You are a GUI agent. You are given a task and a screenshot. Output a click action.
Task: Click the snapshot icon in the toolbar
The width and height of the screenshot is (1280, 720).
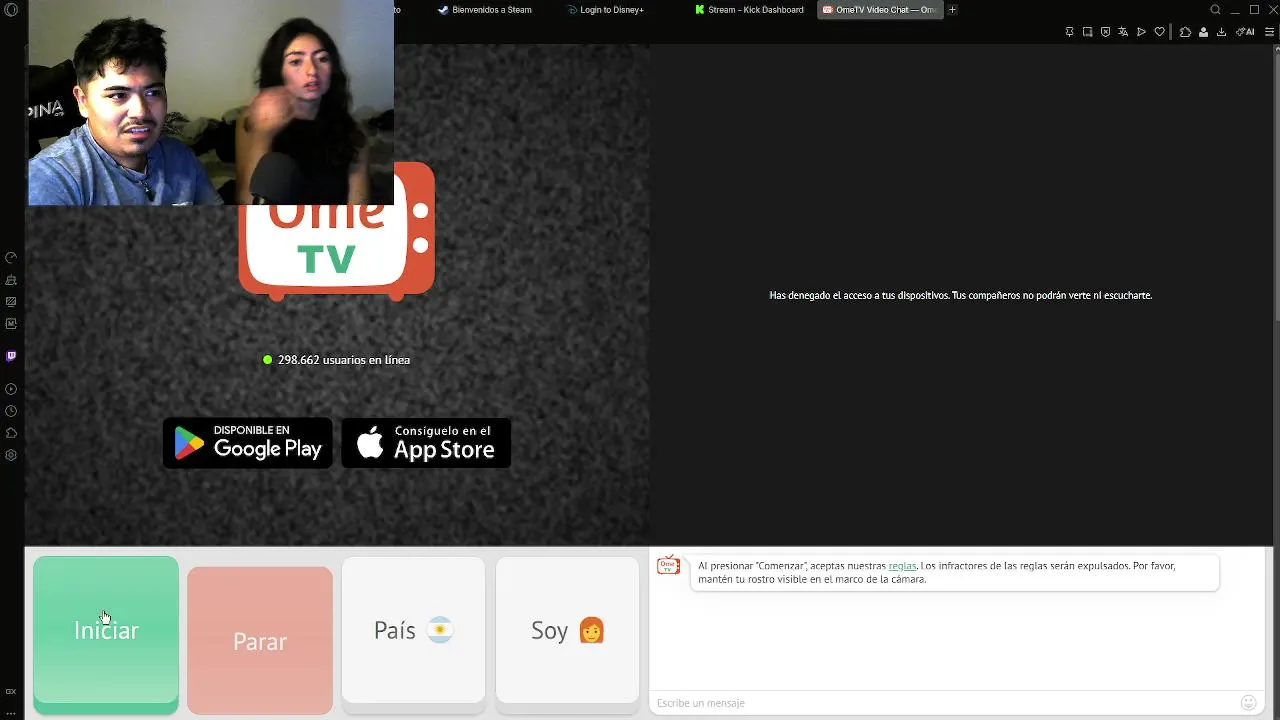(1087, 32)
